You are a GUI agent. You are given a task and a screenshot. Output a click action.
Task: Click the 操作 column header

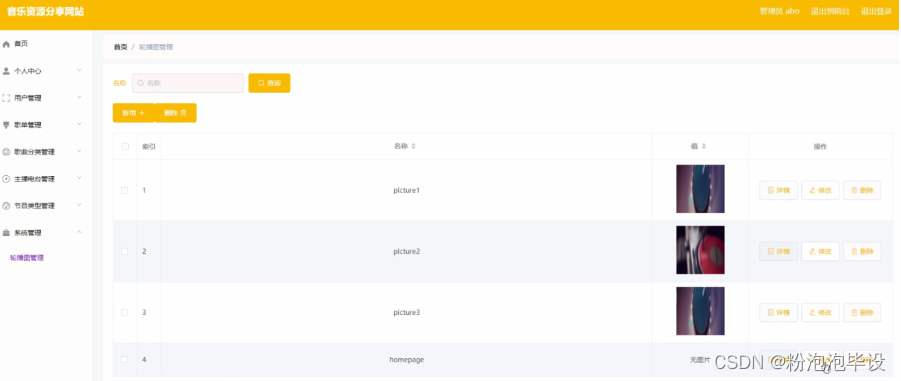(x=820, y=147)
